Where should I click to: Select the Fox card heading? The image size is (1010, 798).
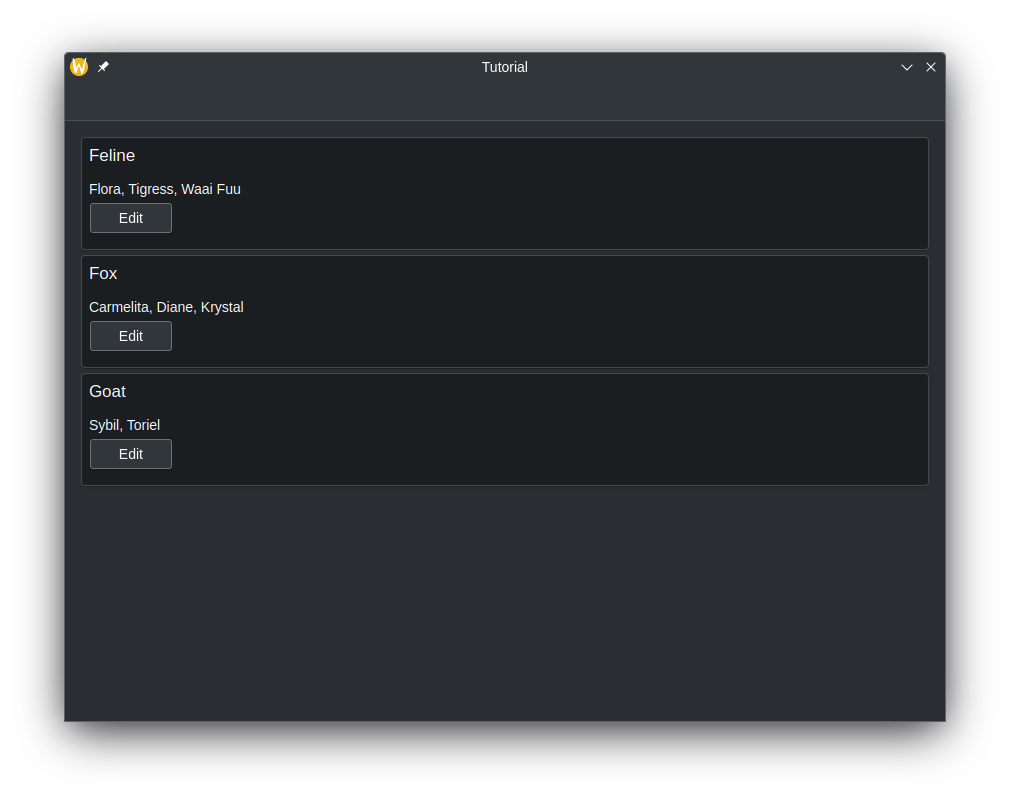(x=103, y=274)
